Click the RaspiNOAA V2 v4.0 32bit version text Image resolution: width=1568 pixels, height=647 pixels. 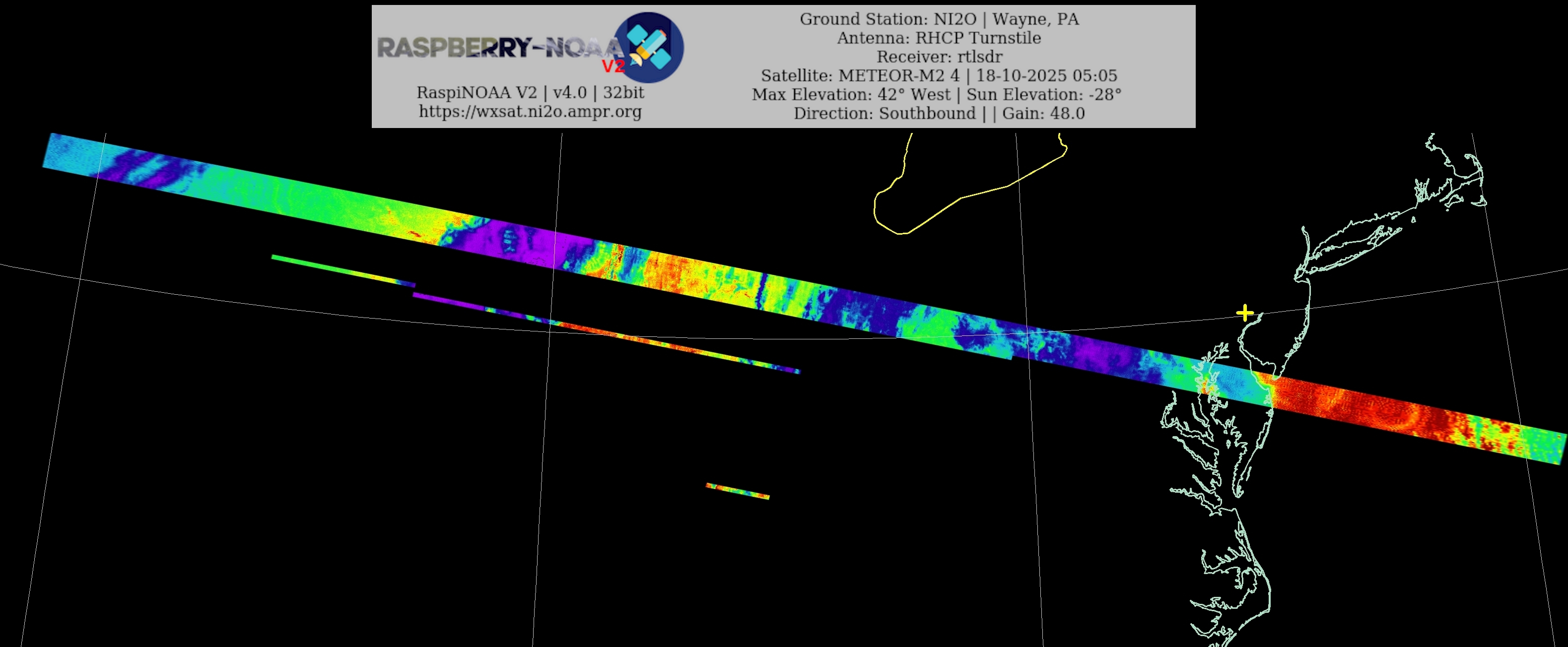click(x=530, y=92)
